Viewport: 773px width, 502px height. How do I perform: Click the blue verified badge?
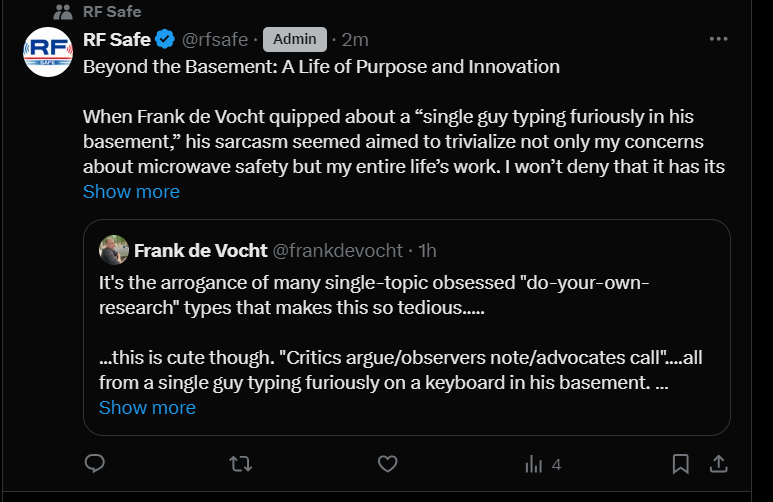165,40
